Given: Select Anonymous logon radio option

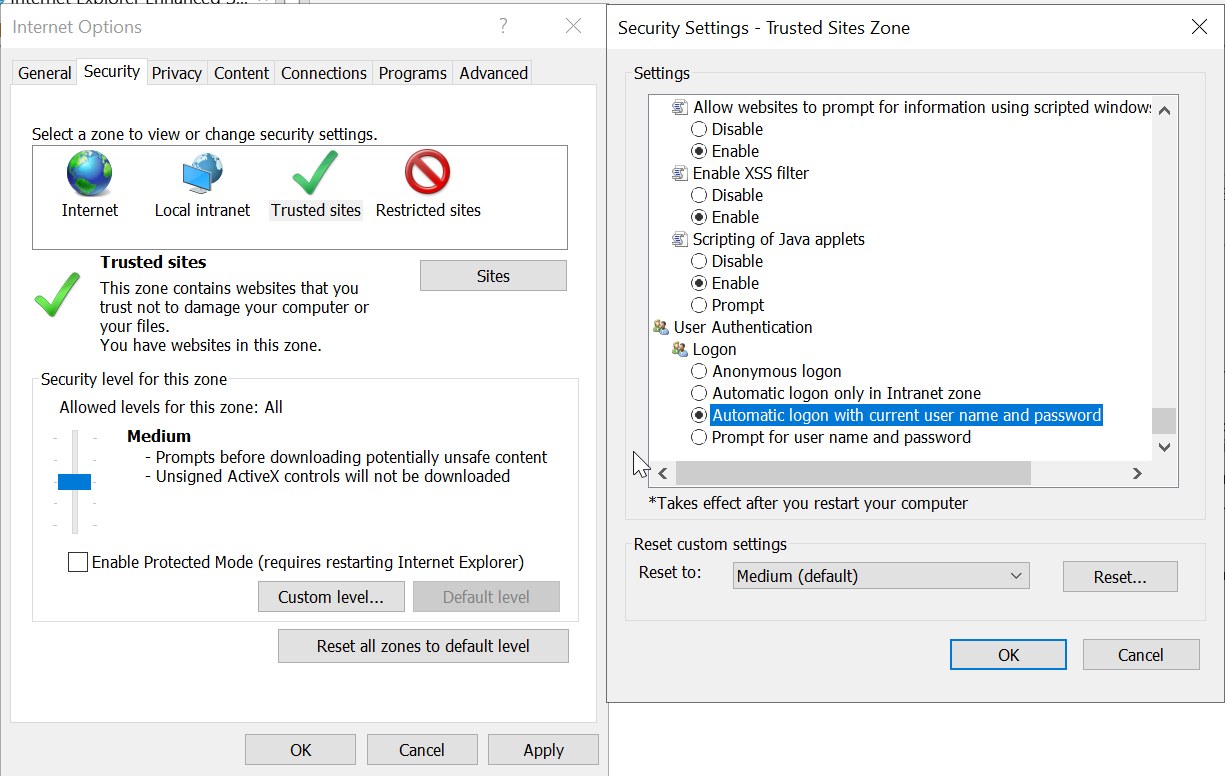Looking at the screenshot, I should click(x=699, y=371).
